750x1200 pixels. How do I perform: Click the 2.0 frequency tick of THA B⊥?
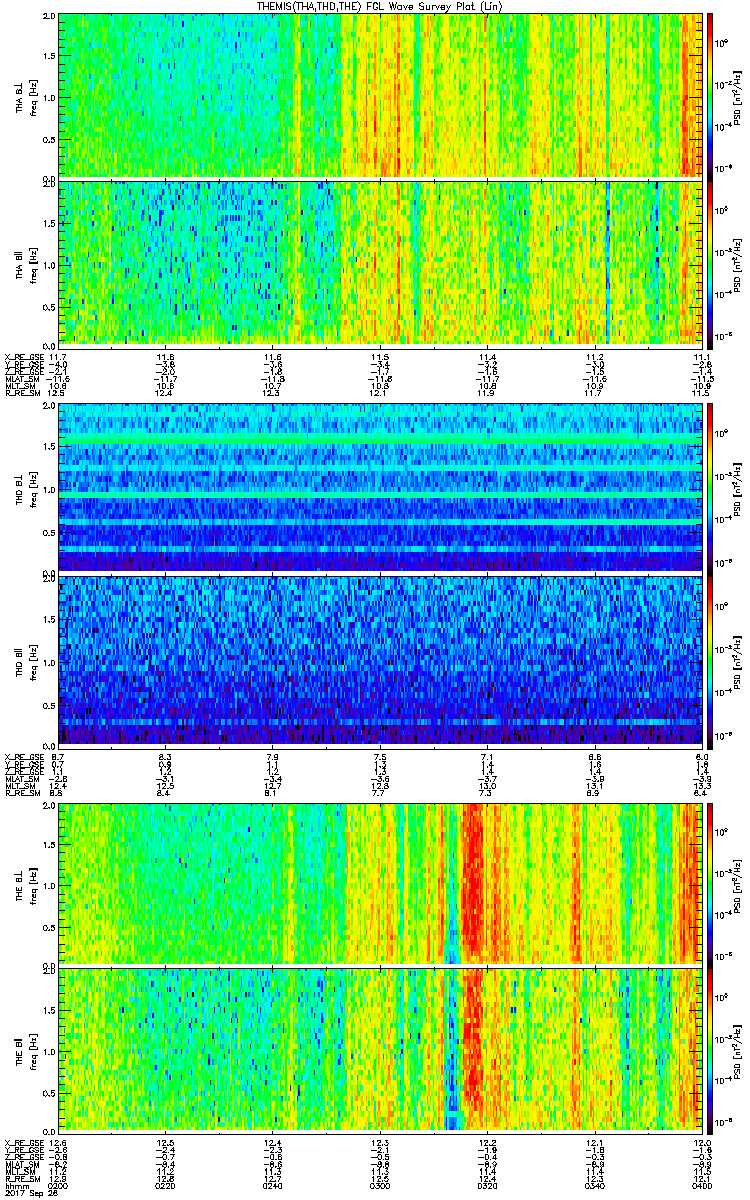(x=48, y=17)
